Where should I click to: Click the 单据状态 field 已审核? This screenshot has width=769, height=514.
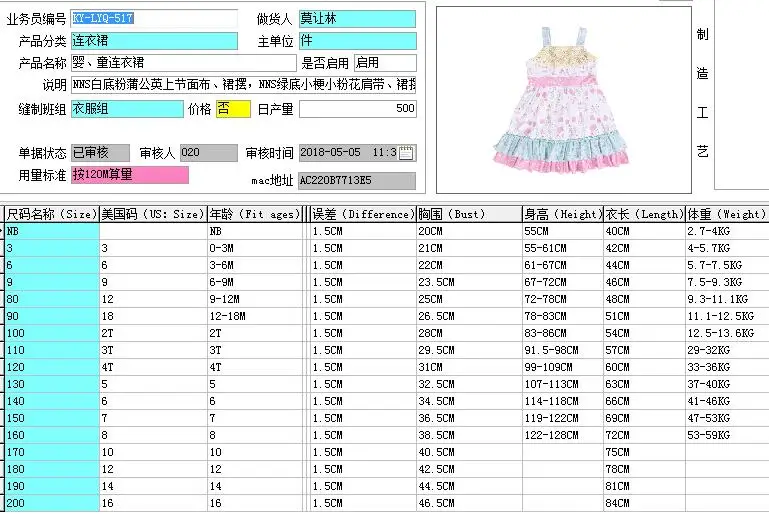(x=100, y=153)
